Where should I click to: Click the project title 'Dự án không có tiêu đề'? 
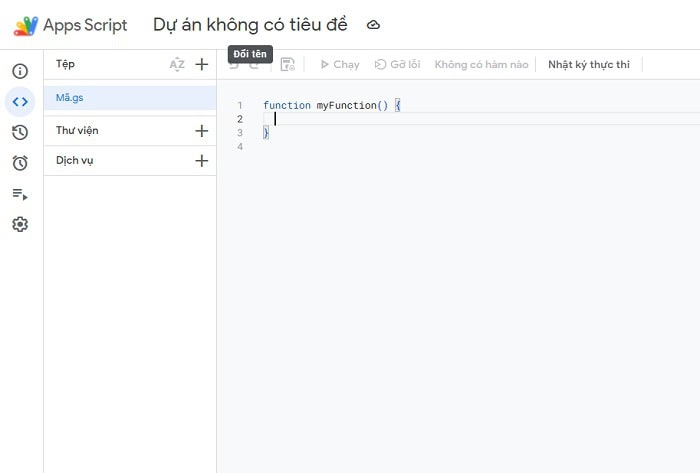point(250,25)
